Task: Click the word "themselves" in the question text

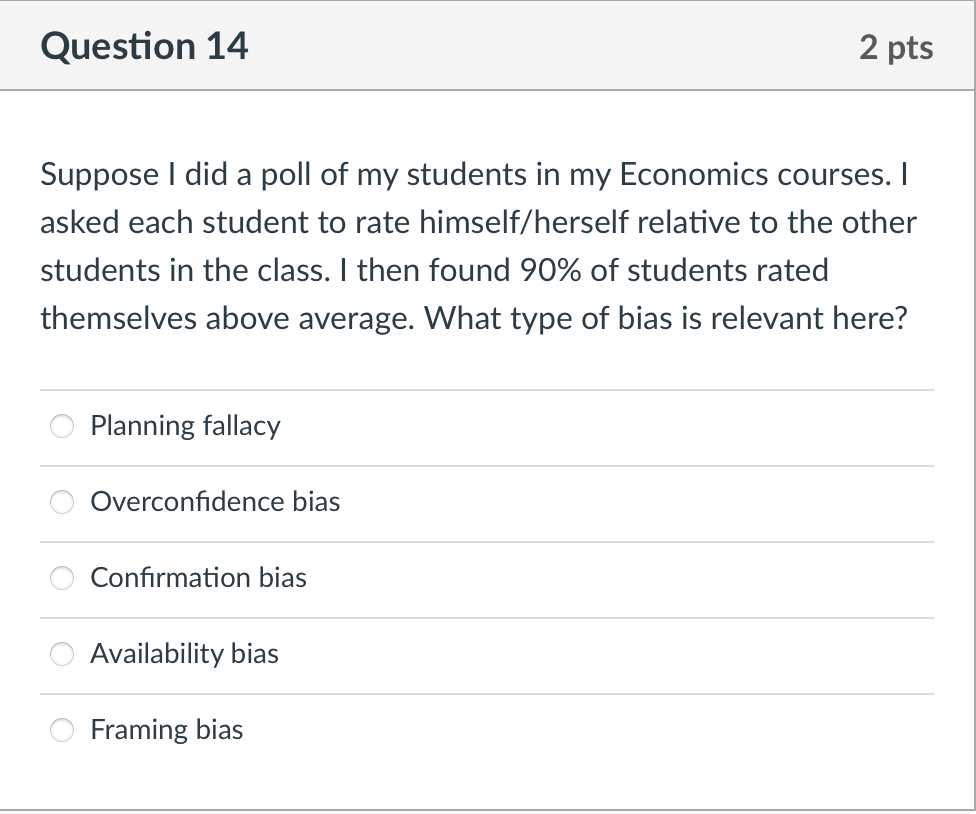Action: [112, 318]
